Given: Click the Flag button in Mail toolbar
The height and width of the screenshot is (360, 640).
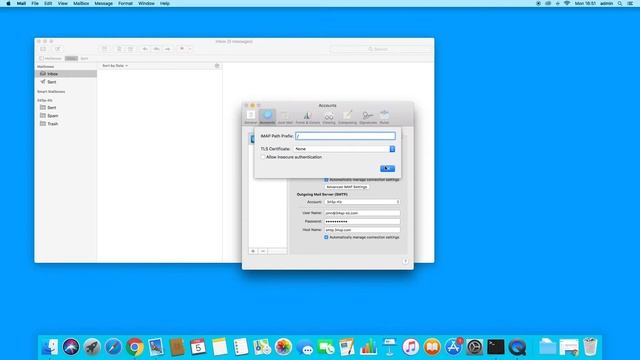Looking at the screenshot, I should click(182, 49).
